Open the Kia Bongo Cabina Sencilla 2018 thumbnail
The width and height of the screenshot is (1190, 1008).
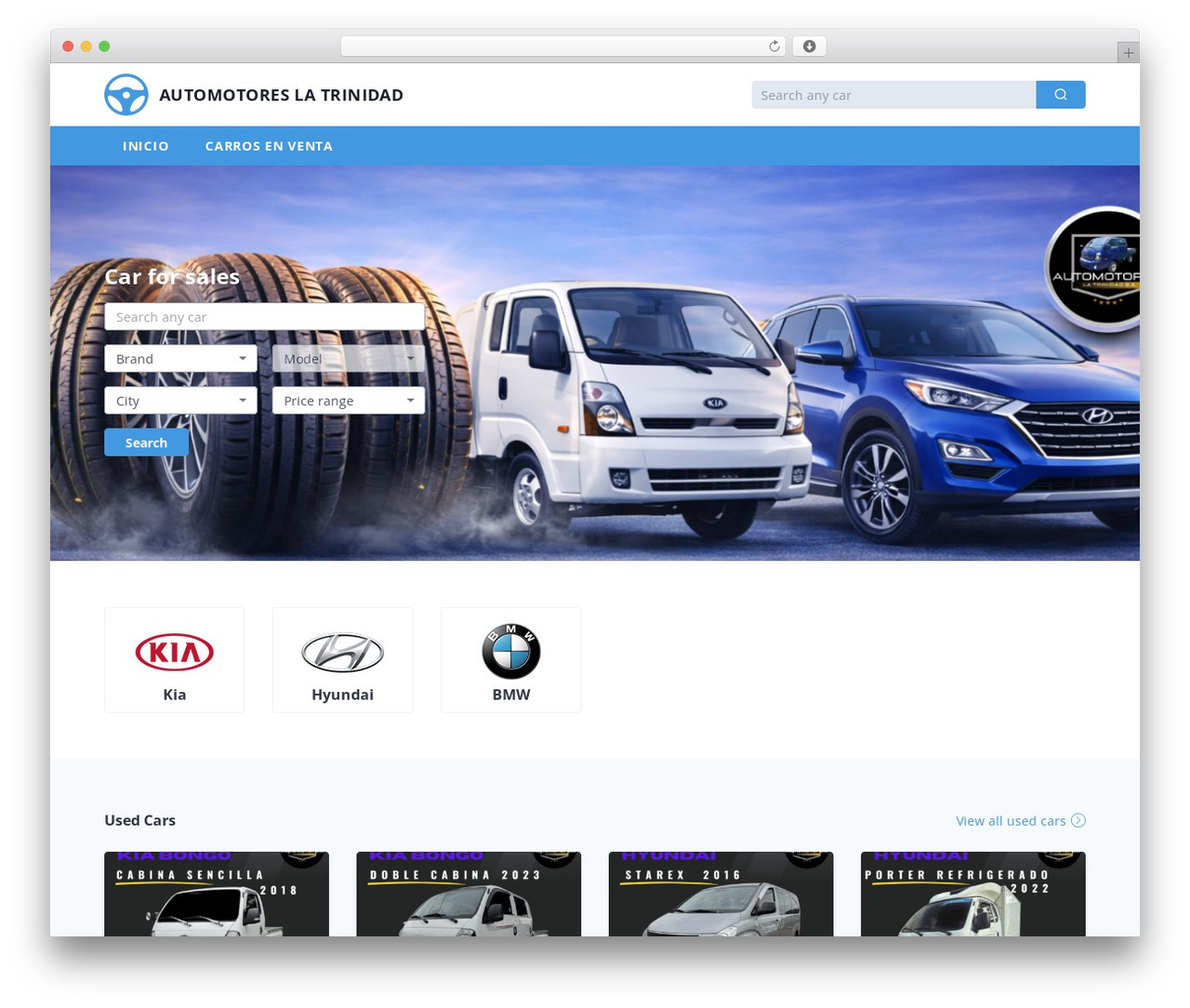pos(217,894)
